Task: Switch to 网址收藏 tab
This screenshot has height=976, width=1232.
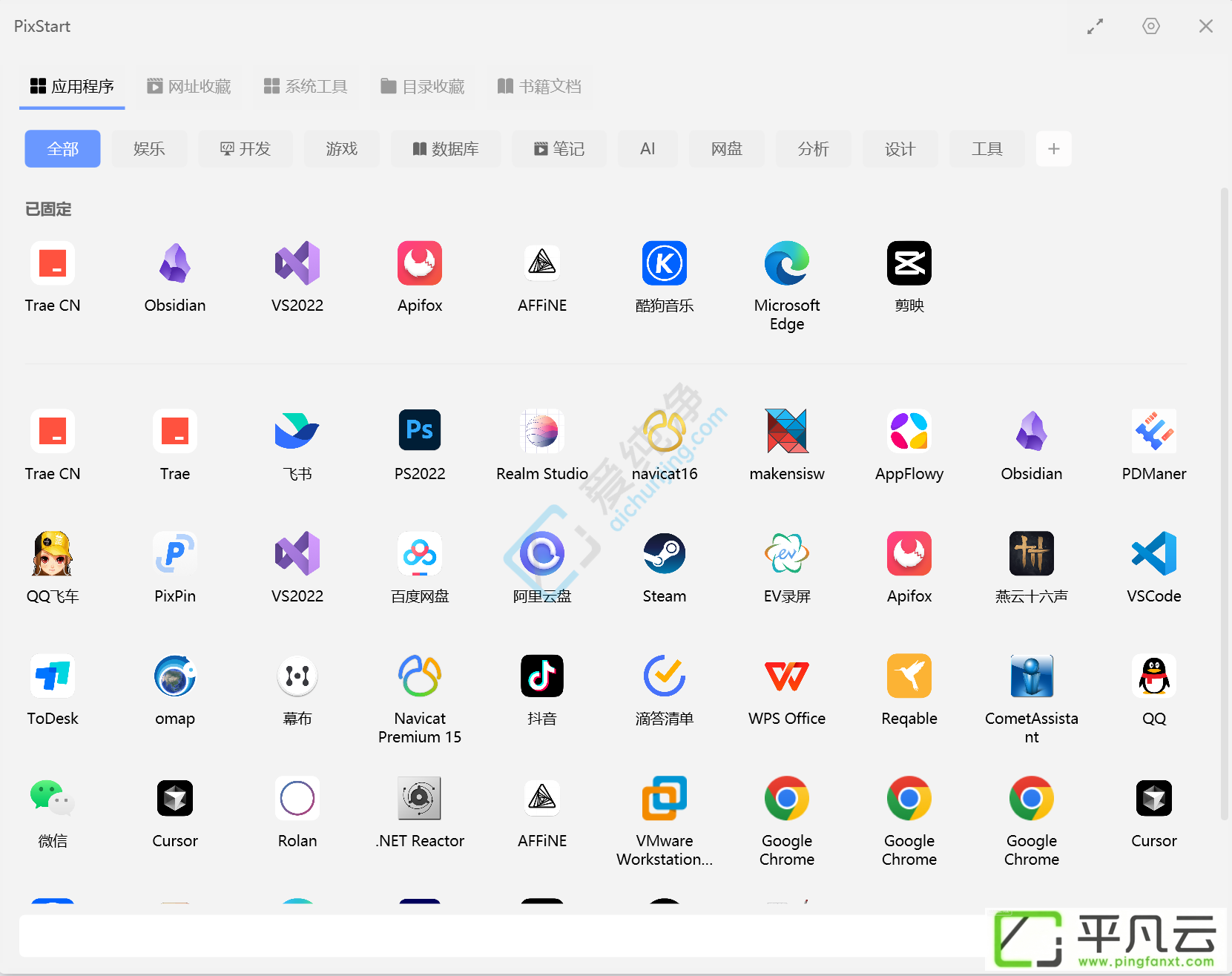Action: coord(189,87)
